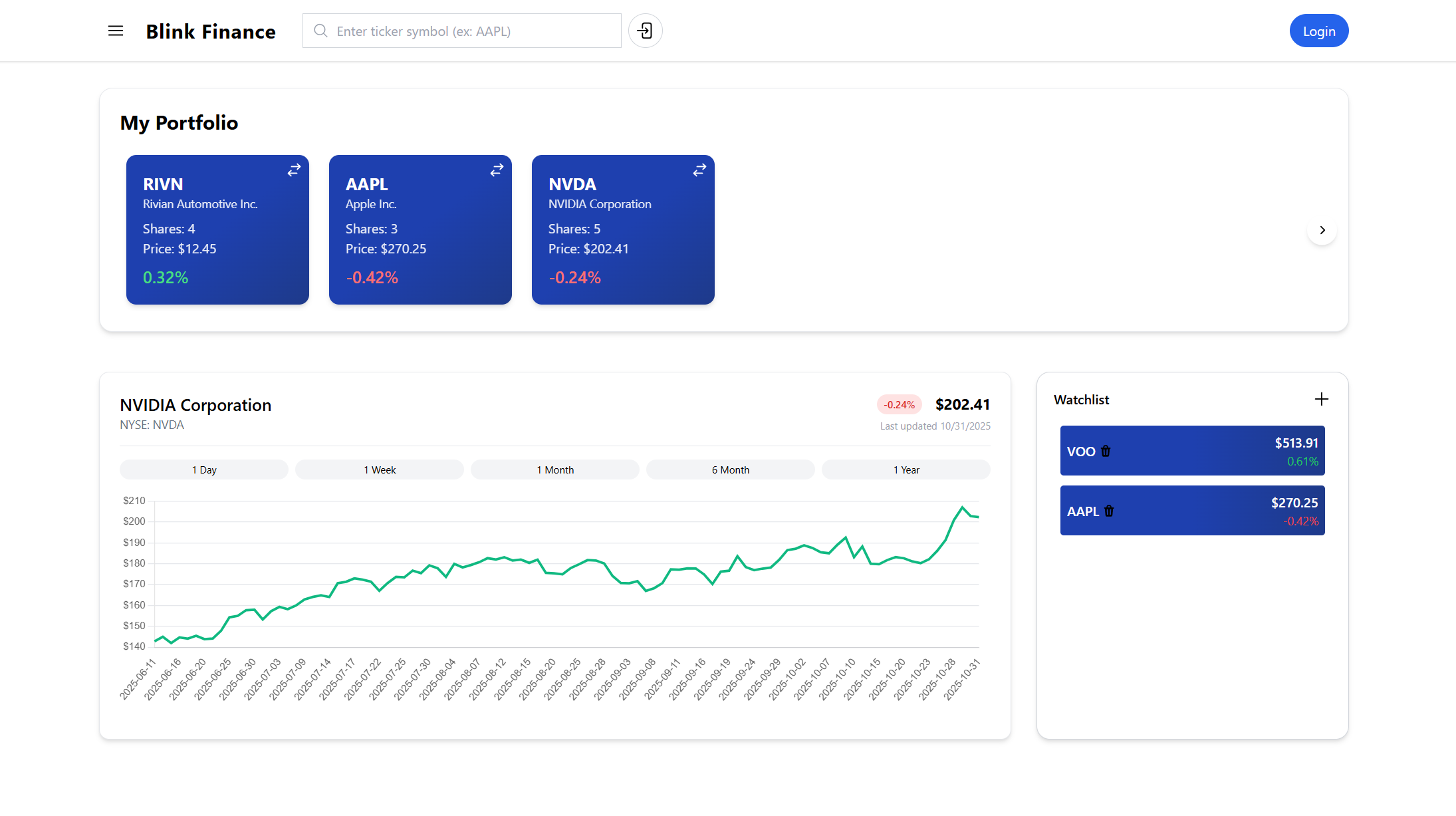Enable the 6 Month chart range
The height and width of the screenshot is (816, 1456).
pyautogui.click(x=730, y=469)
